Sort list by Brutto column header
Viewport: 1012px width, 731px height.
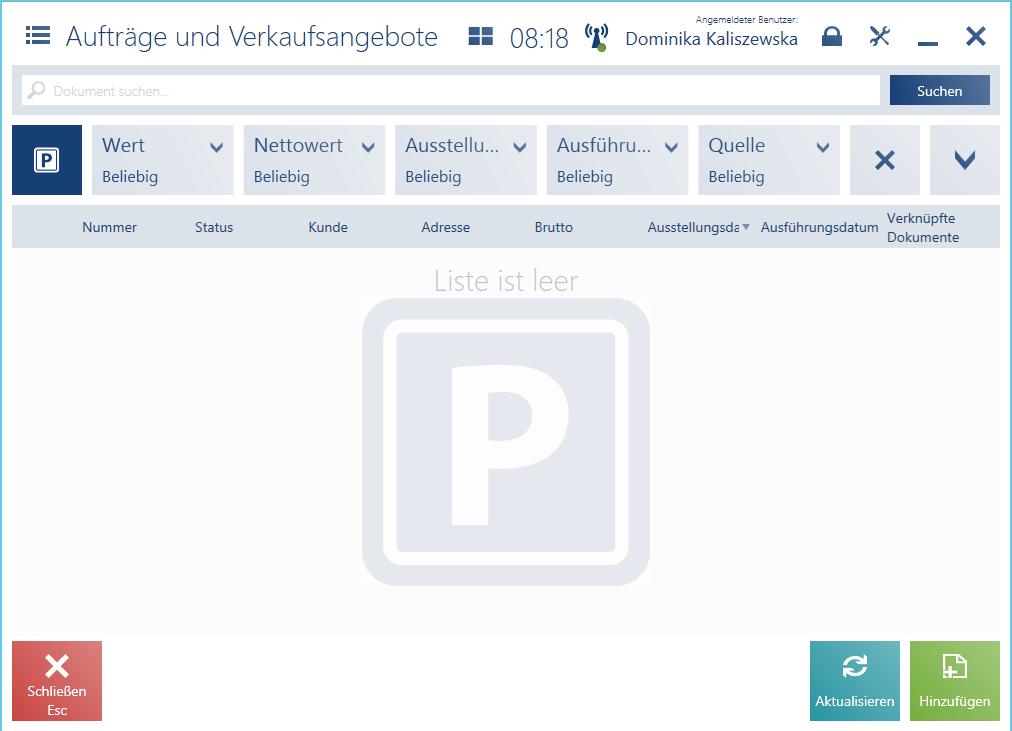pos(554,227)
